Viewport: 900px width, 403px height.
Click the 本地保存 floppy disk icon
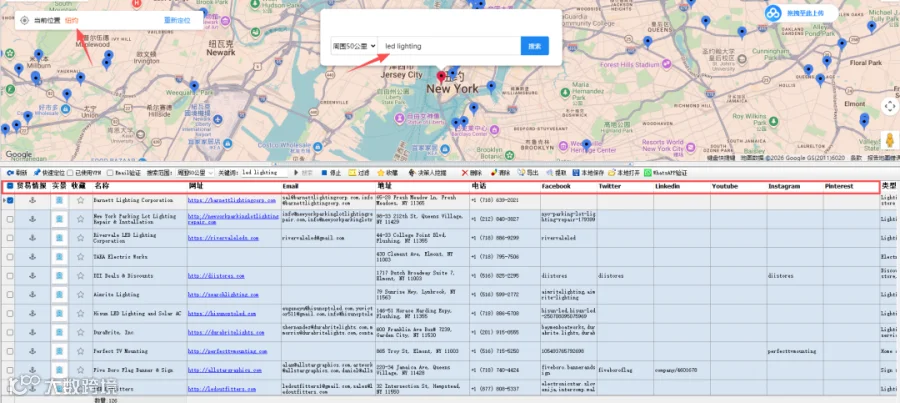(576, 172)
